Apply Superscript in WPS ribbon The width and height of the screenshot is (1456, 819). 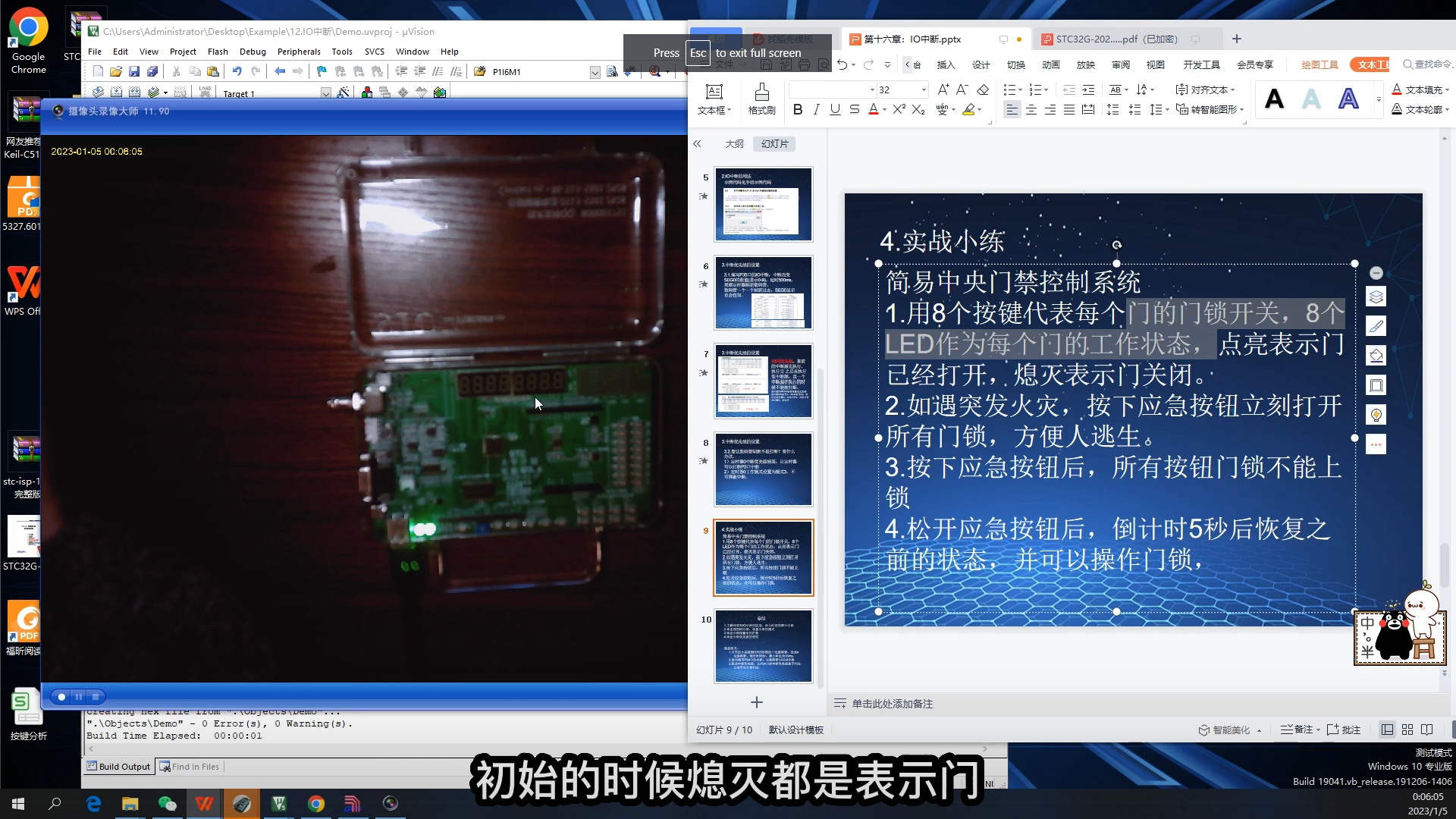coord(899,109)
